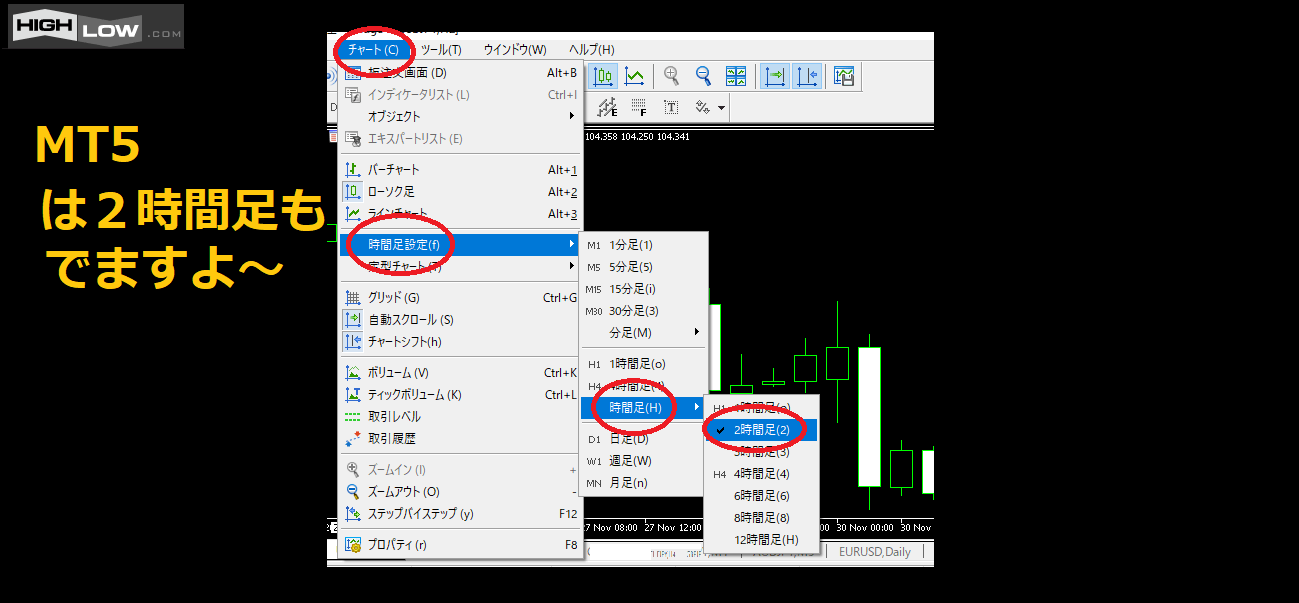This screenshot has width=1299, height=603.
Task: Click the tile windows grid toolbar icon
Action: click(735, 77)
